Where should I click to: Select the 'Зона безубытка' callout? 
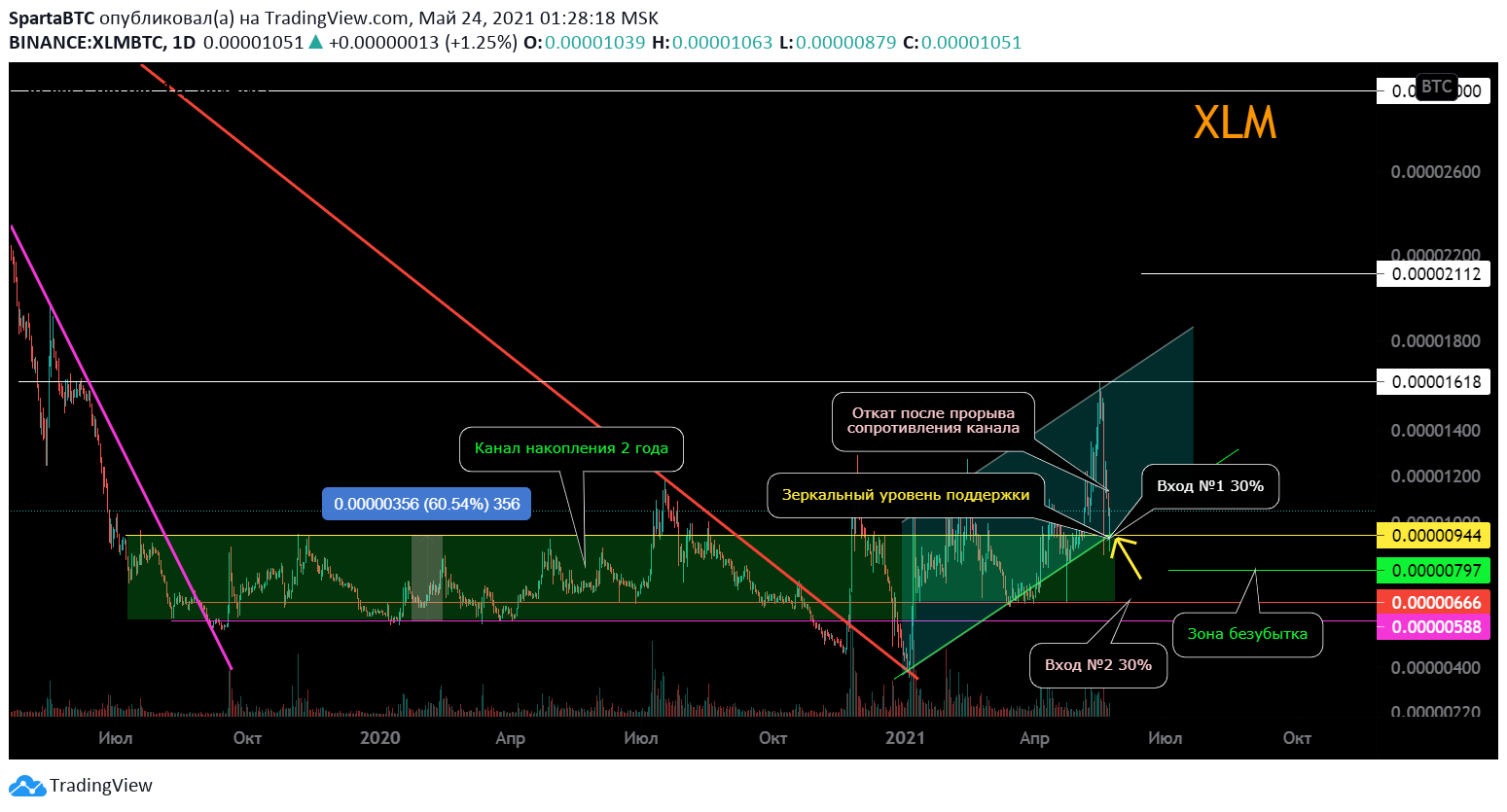click(x=1247, y=634)
